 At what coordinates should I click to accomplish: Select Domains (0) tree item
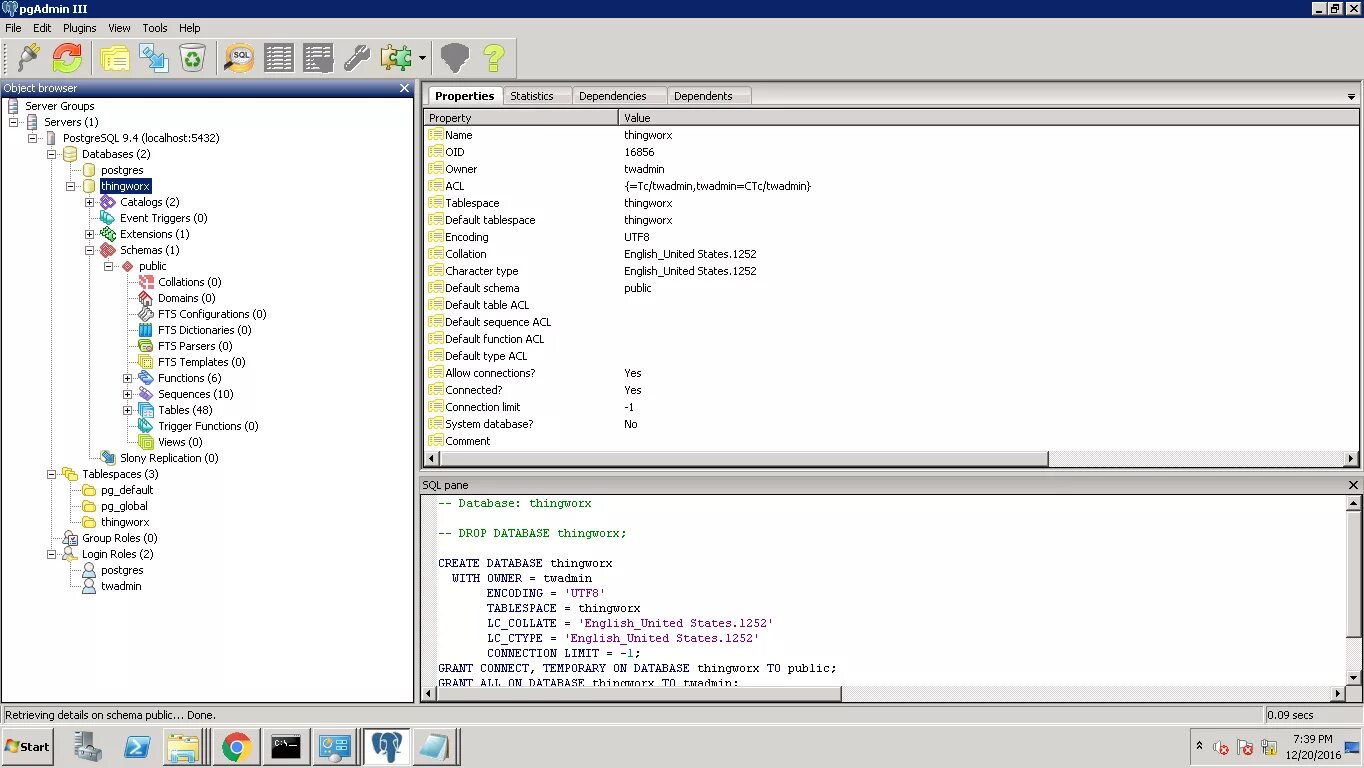tap(186, 298)
